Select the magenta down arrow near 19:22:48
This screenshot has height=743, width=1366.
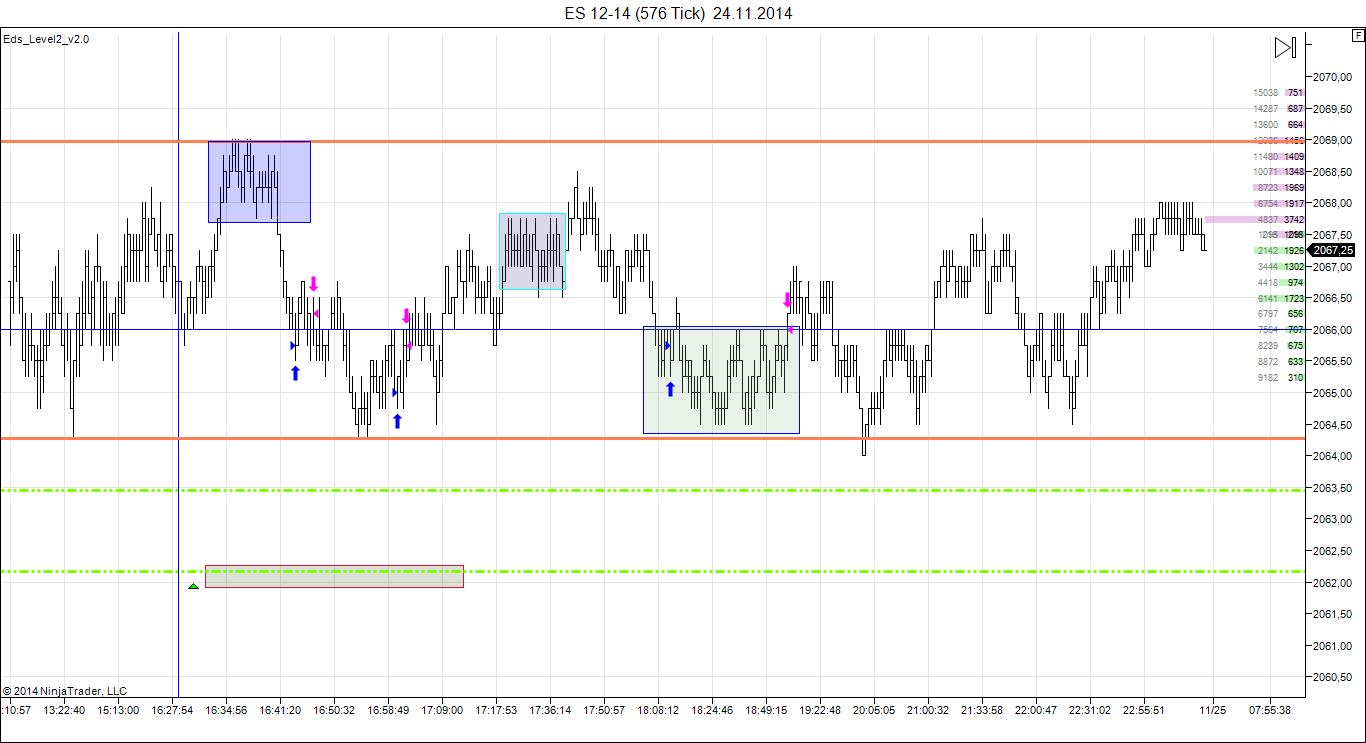click(787, 299)
